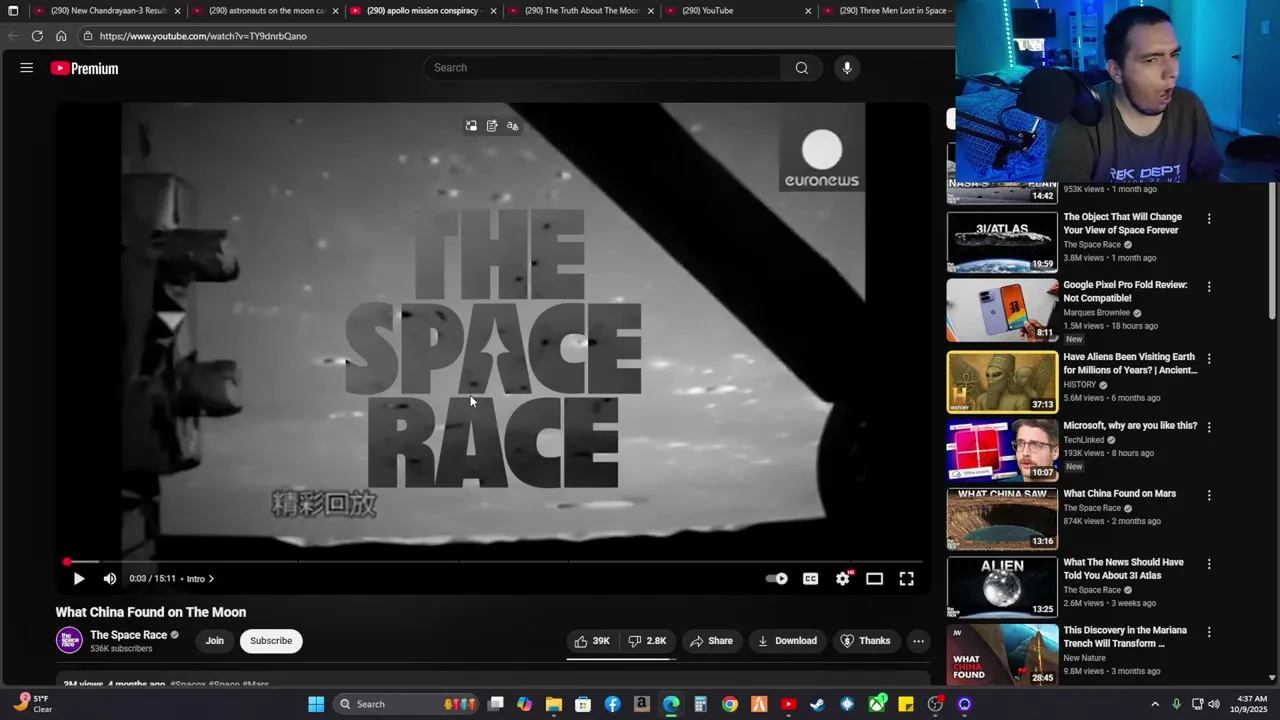Open options for Google Pixel Pro Fold Review
The width and height of the screenshot is (1280, 720).
point(1209,287)
